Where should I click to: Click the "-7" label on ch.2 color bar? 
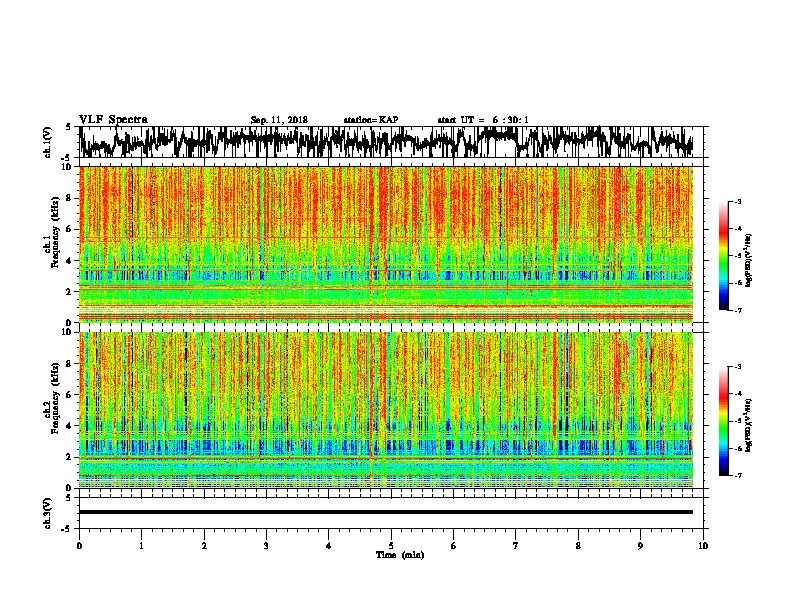pos(738,476)
